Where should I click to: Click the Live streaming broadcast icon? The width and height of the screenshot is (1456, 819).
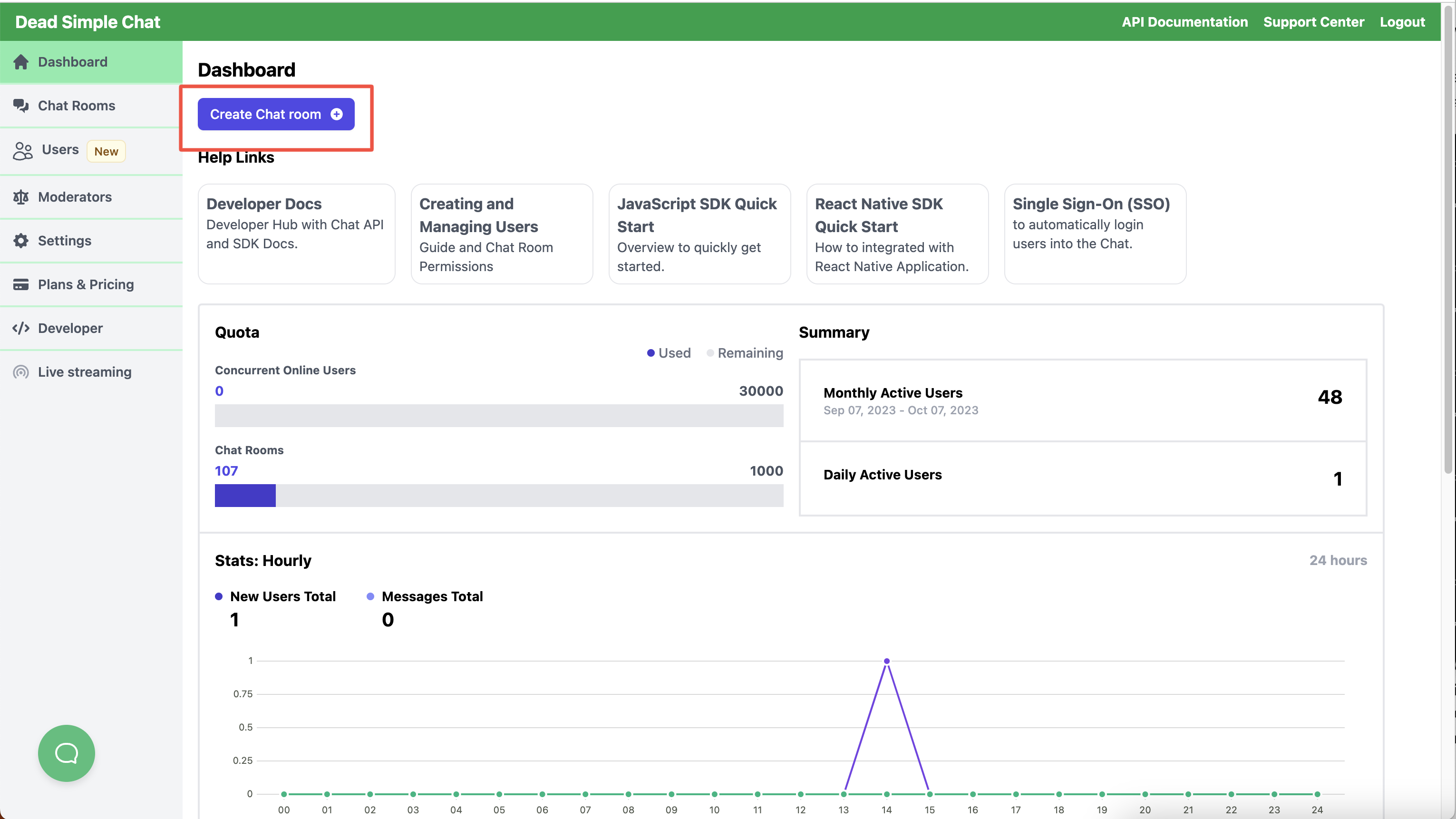pos(21,372)
